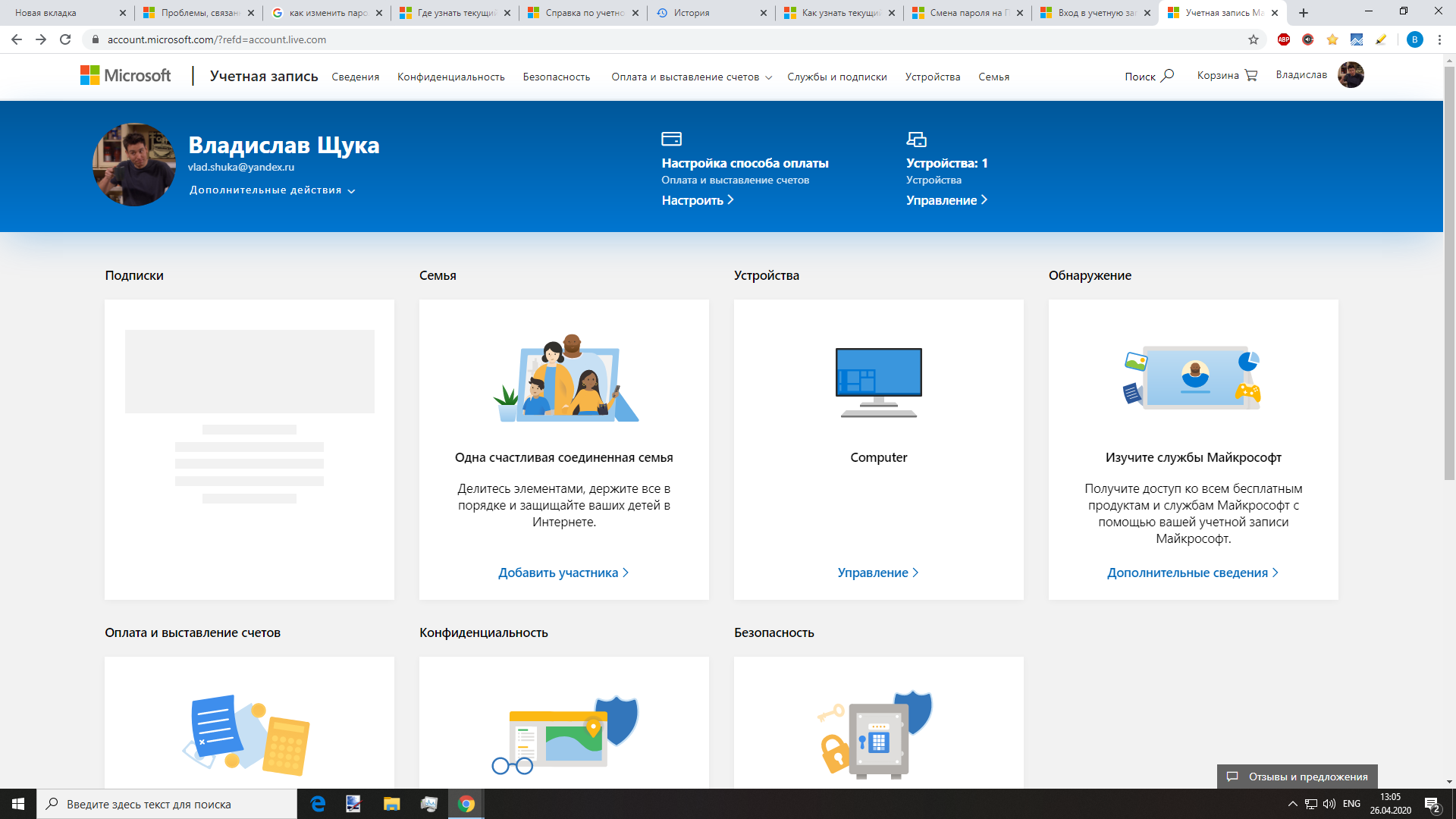This screenshot has height=819, width=1456.
Task: Close the История tab
Action: tap(764, 13)
